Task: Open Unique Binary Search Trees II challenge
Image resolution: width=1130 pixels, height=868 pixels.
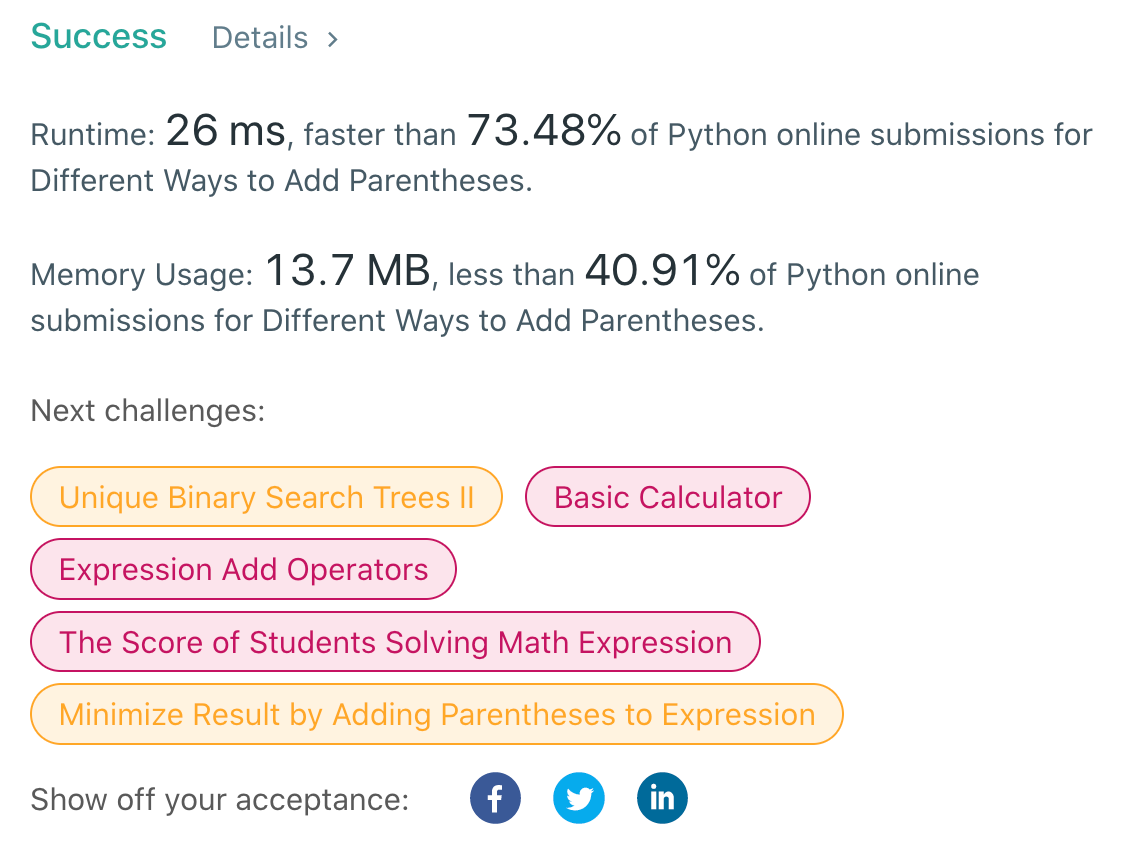Action: click(266, 497)
